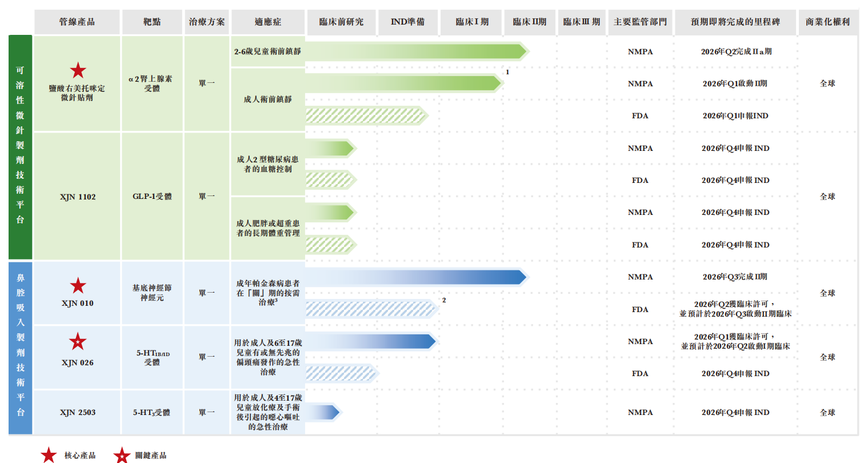Click the milestone 2026年Q1申報IND

[x=735, y=116]
